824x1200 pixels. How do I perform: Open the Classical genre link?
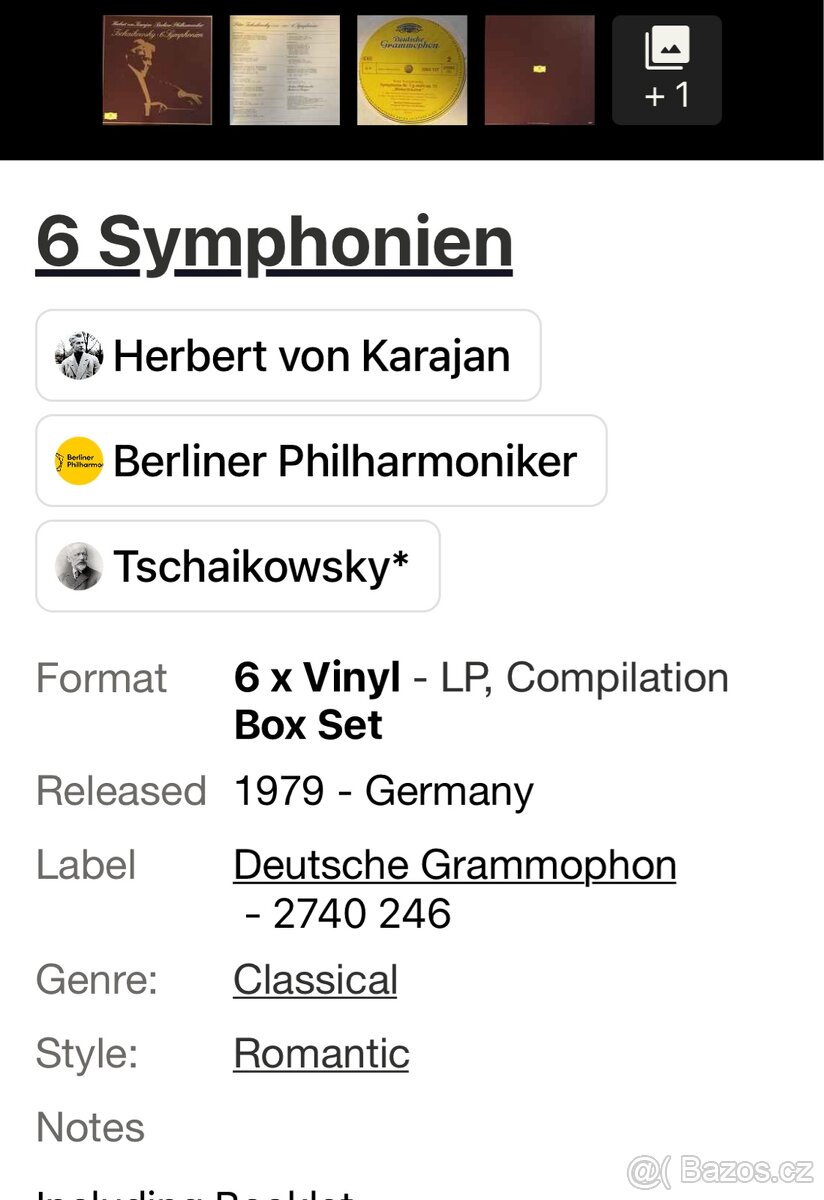315,980
